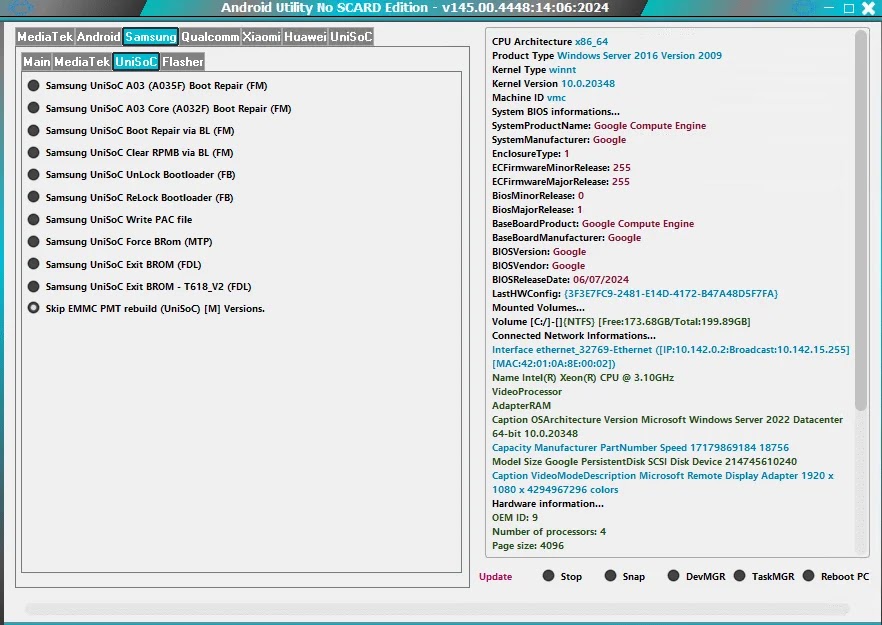Click the BaseBoardManufacturer Google line

pos(566,237)
